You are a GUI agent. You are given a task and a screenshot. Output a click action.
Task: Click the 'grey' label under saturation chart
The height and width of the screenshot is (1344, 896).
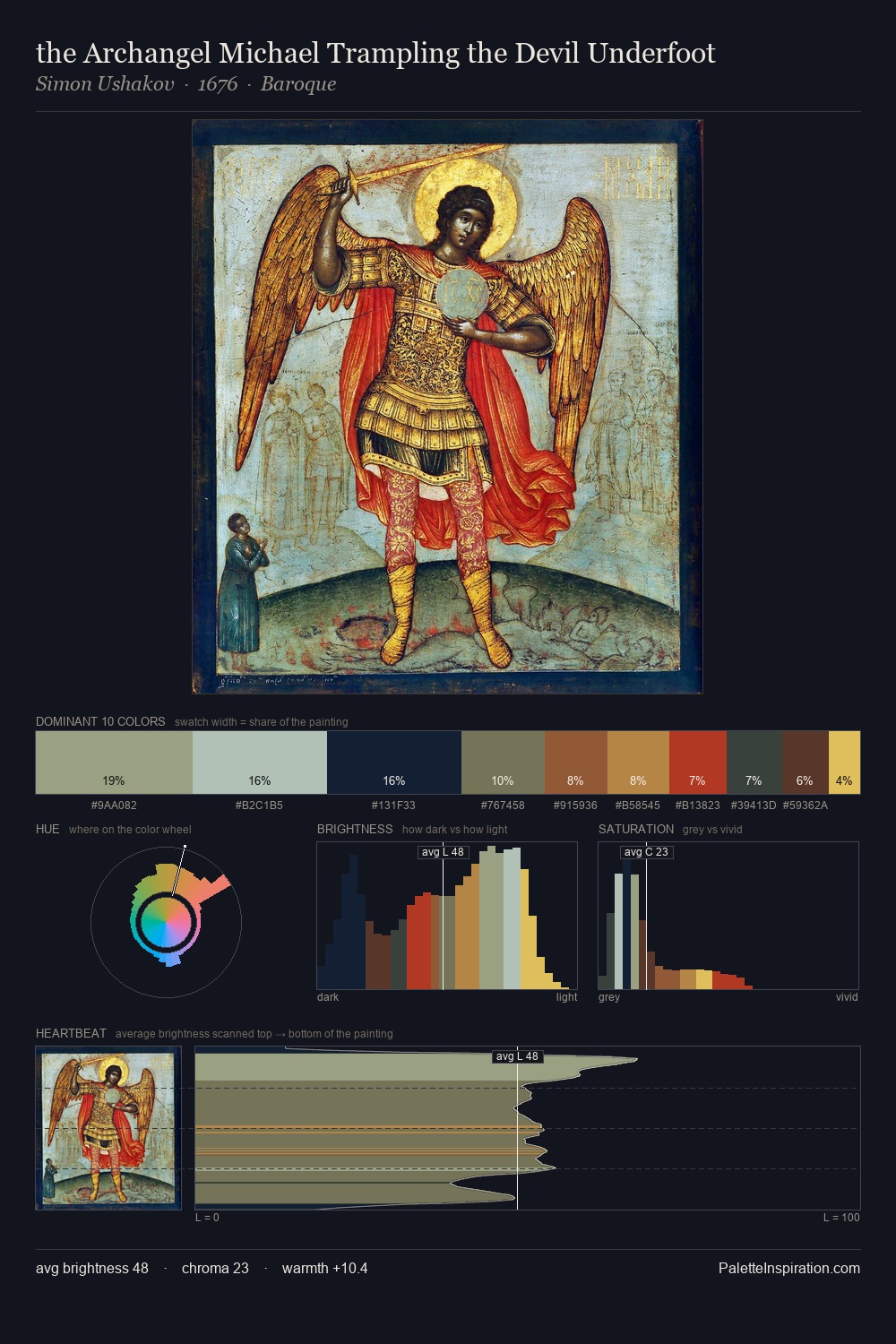click(x=609, y=997)
